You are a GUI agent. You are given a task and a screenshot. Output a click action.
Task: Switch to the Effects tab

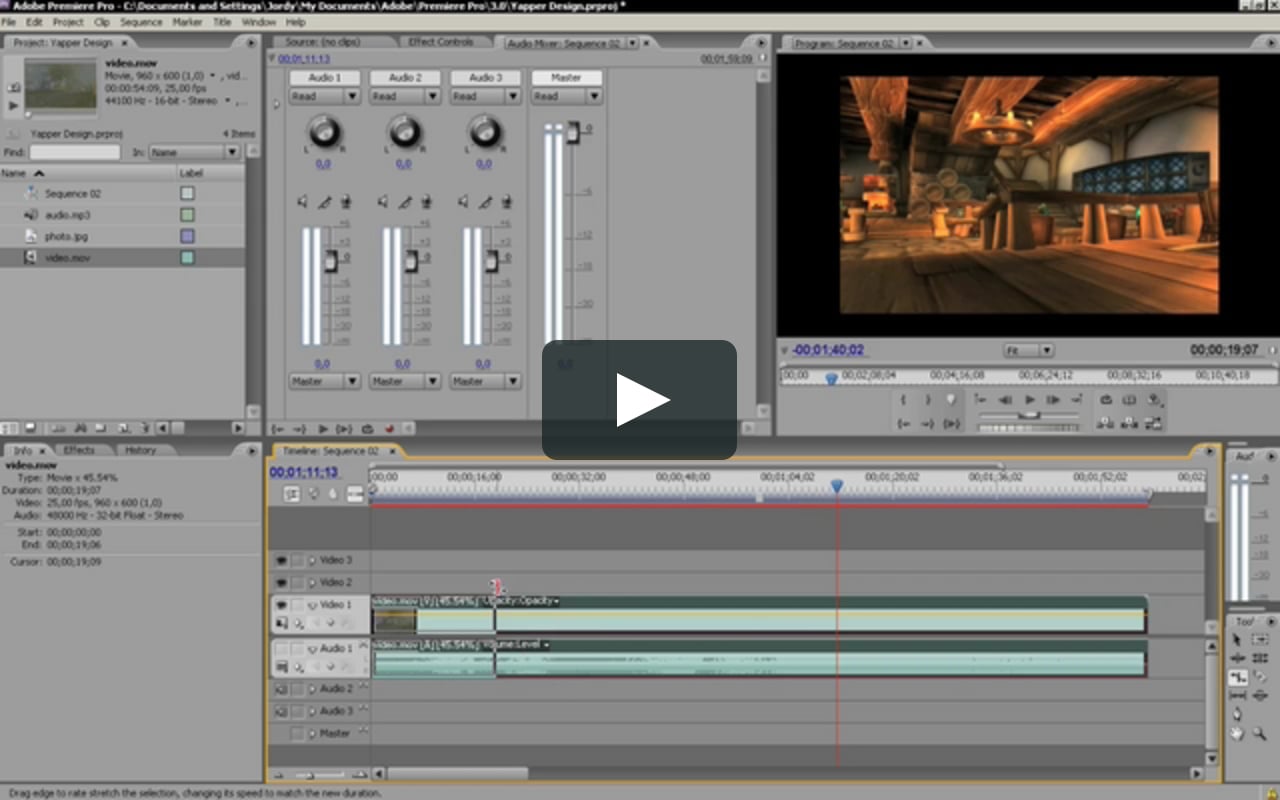[79, 450]
